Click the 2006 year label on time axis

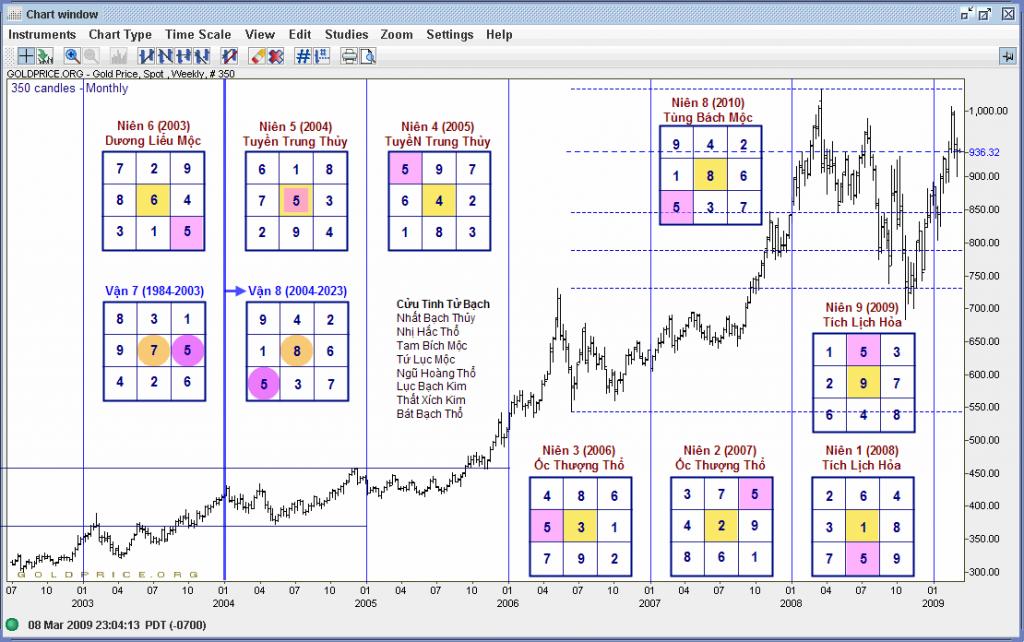click(508, 604)
